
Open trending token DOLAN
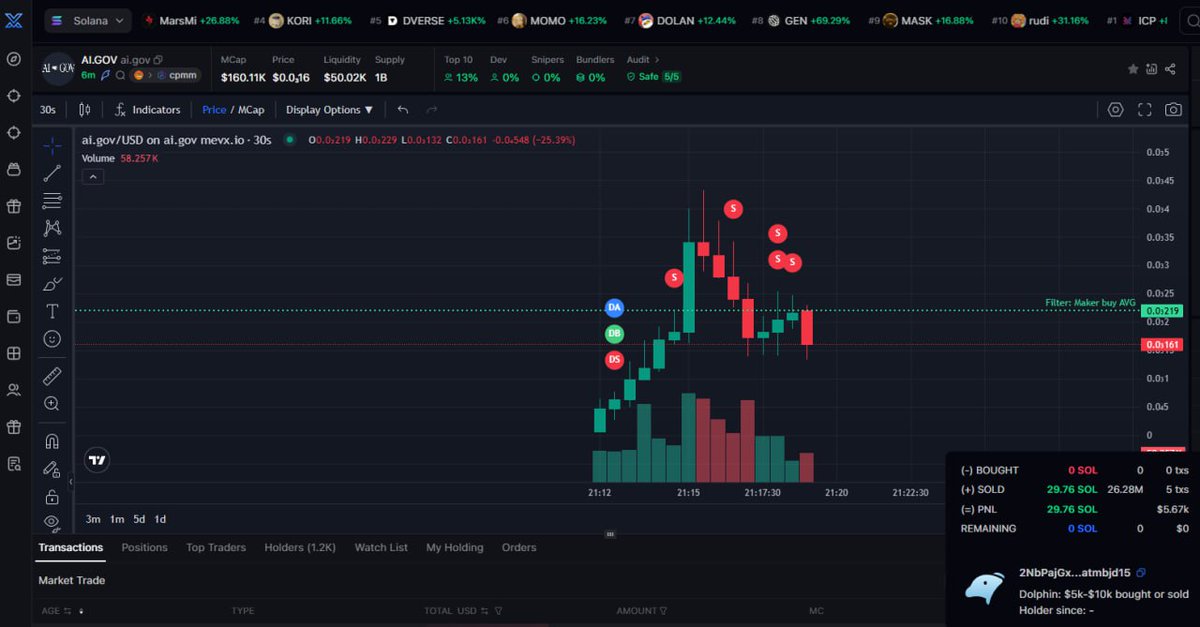(680, 20)
